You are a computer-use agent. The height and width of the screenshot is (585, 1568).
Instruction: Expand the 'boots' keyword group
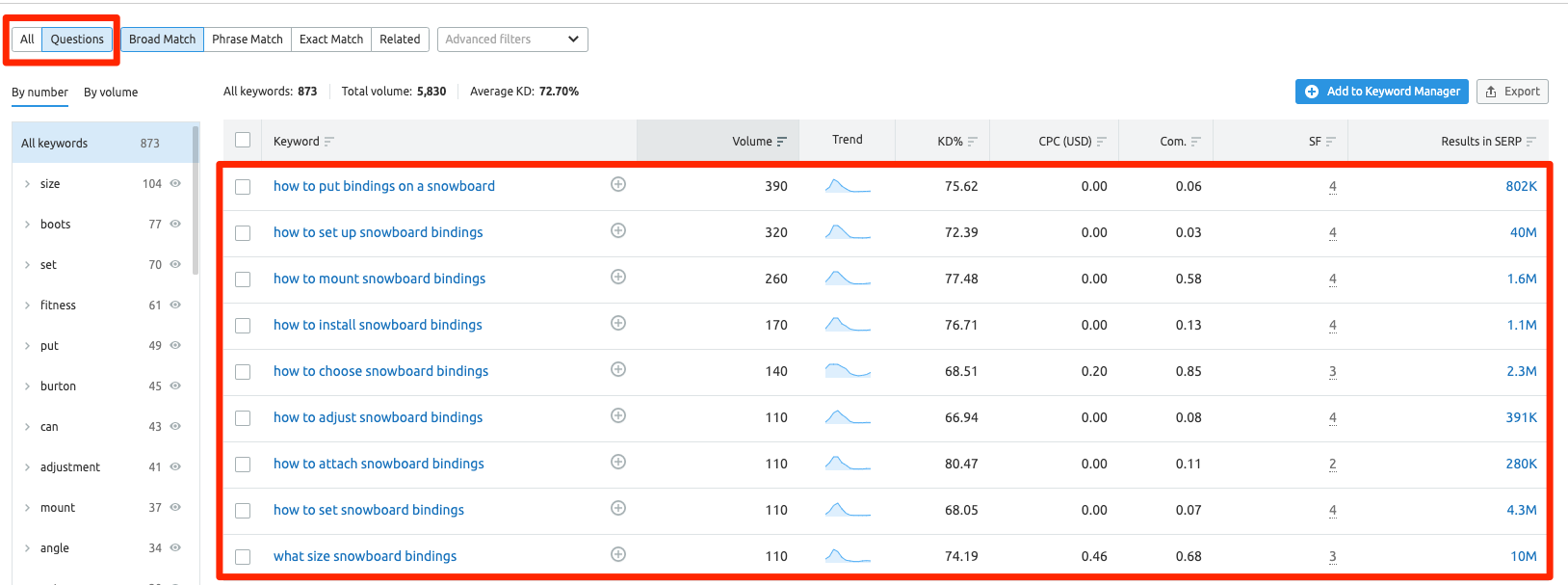click(x=27, y=225)
